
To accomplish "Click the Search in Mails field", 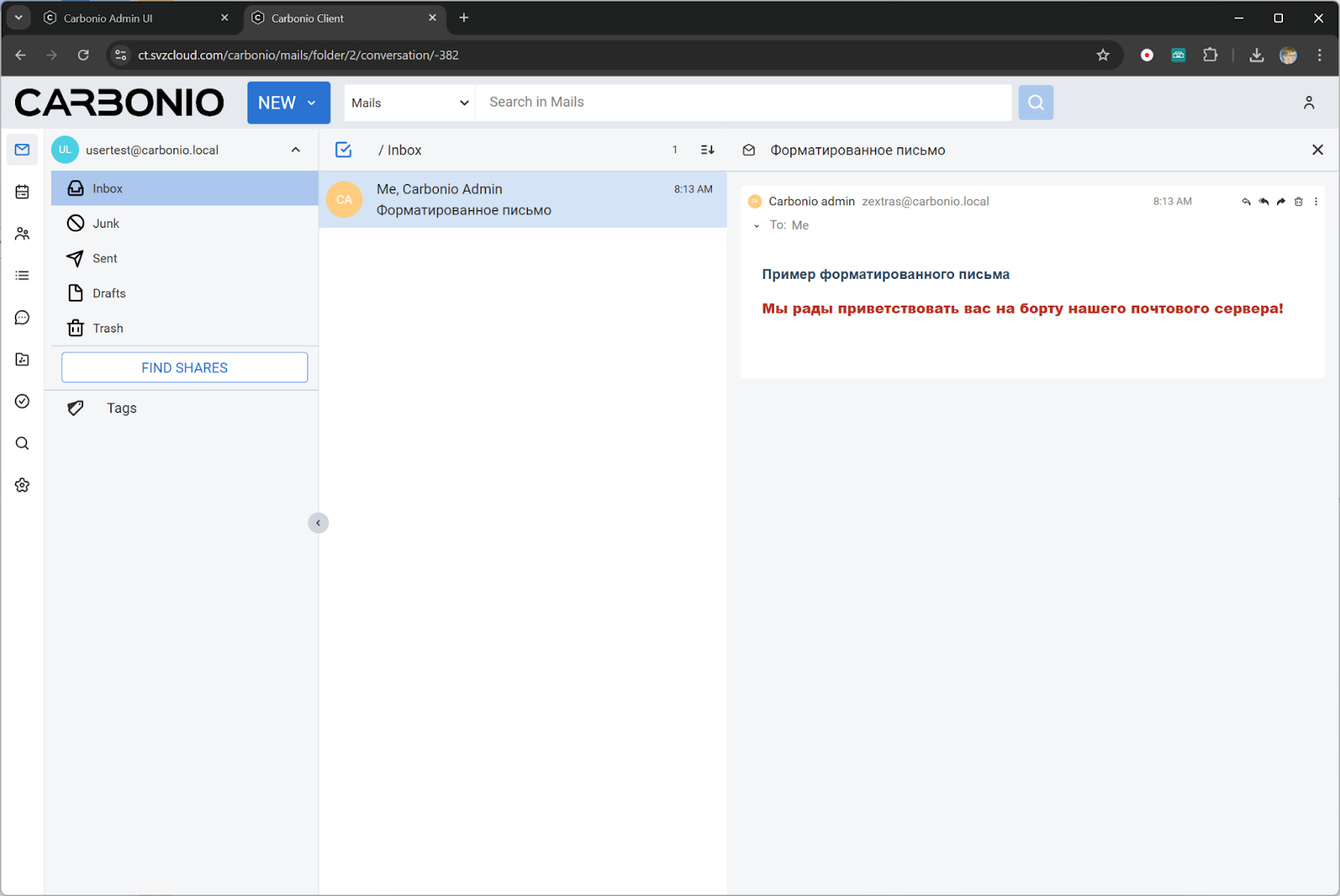I will [744, 102].
